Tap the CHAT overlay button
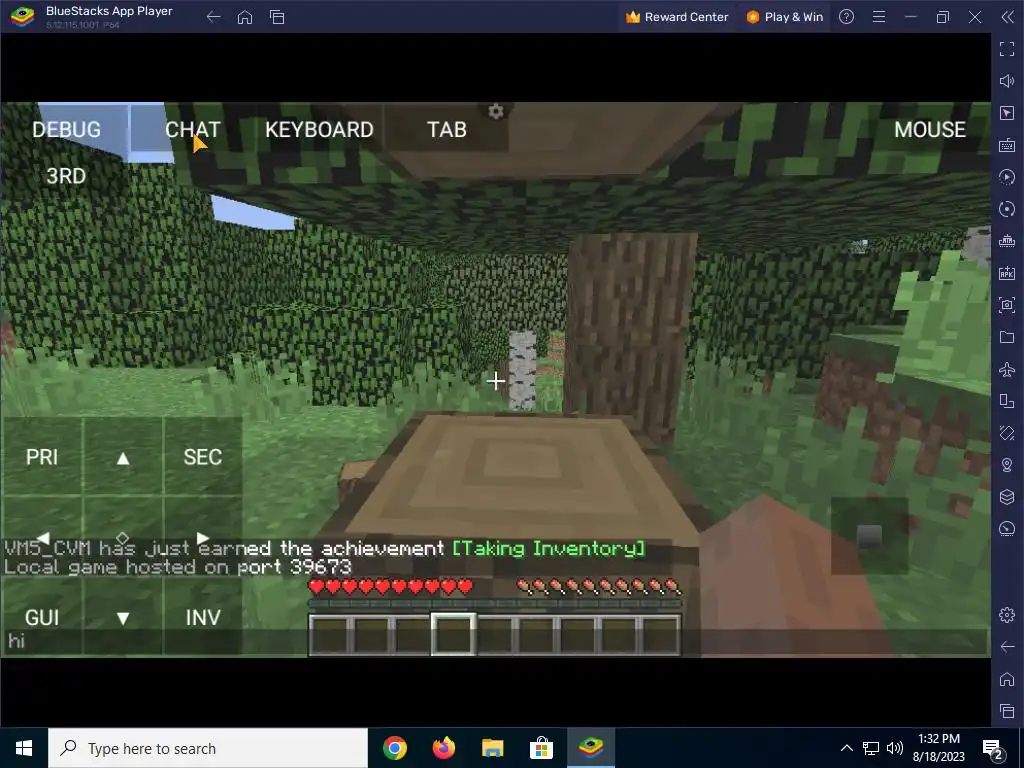 (x=193, y=129)
